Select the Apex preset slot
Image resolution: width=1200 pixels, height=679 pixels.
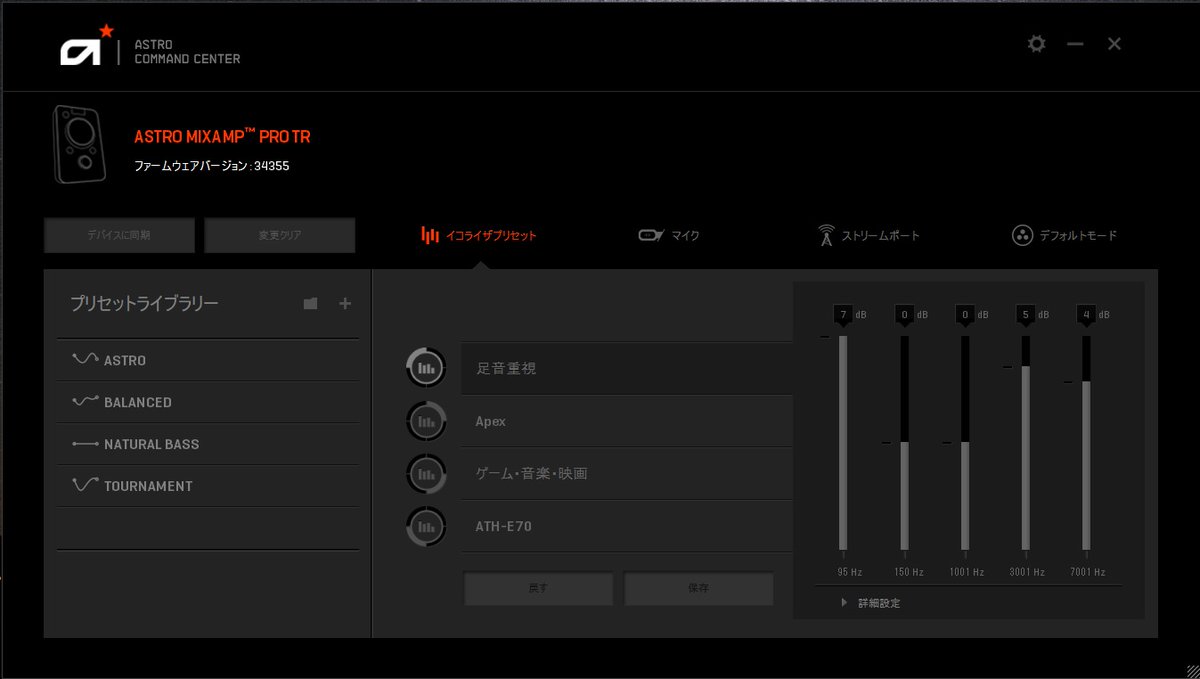pyautogui.click(x=626, y=421)
